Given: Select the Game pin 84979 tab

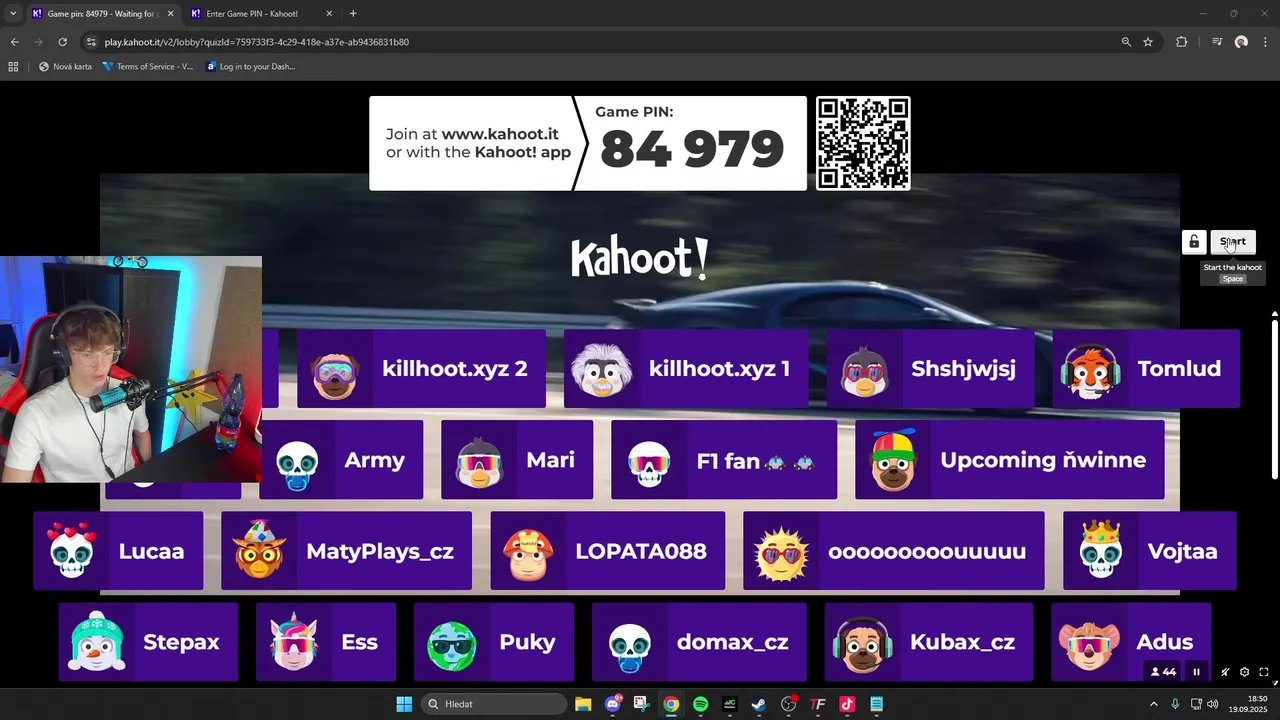Looking at the screenshot, I should coord(102,14).
